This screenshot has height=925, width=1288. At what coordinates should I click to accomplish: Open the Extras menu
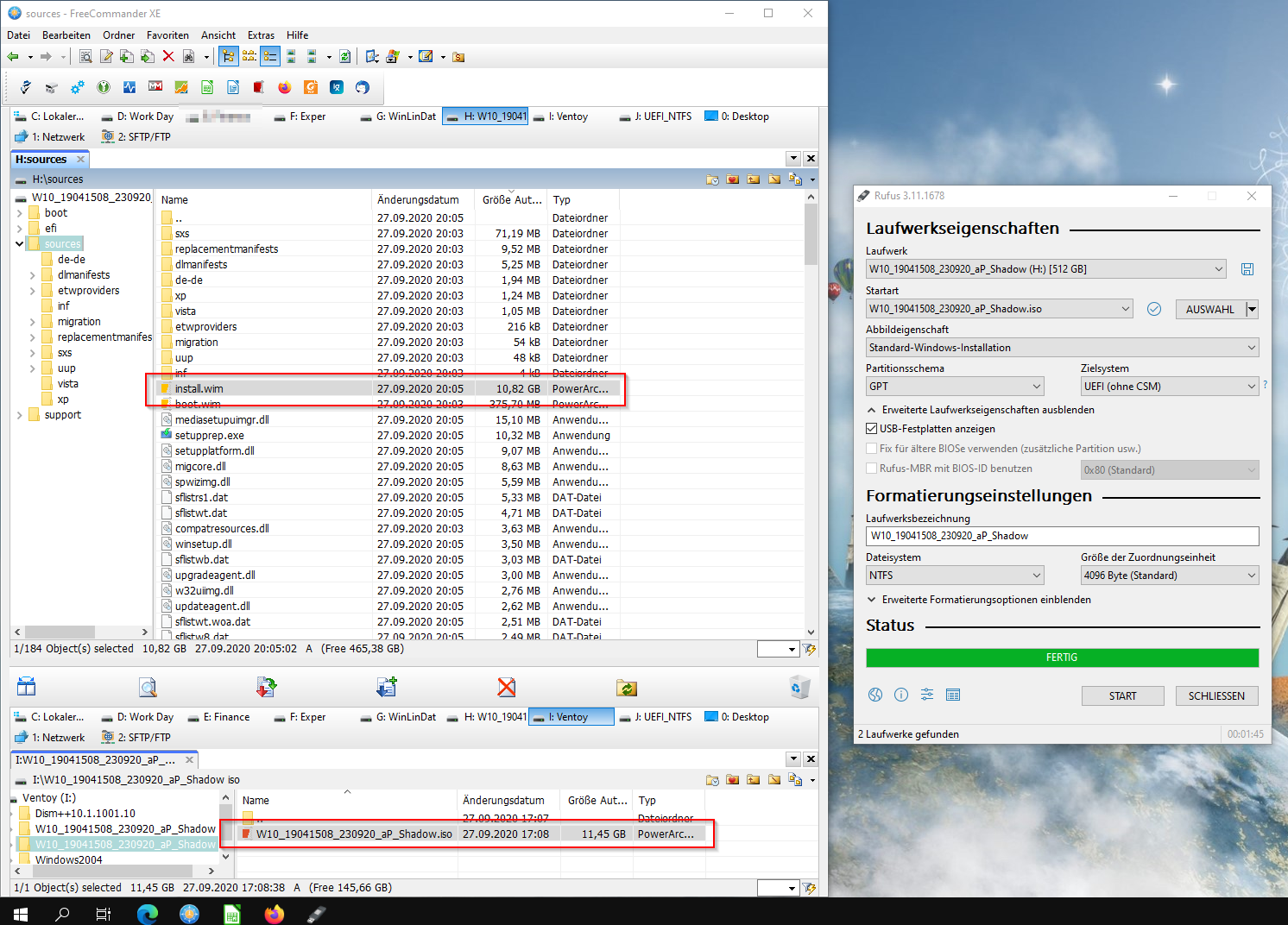[261, 35]
